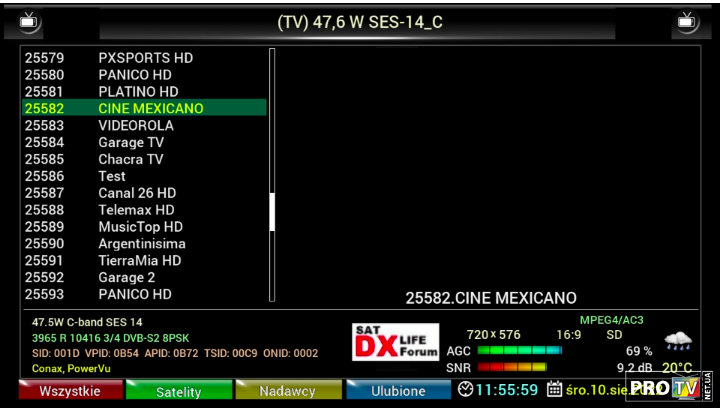Click the TV icon in top-left corner

pos(31,21)
